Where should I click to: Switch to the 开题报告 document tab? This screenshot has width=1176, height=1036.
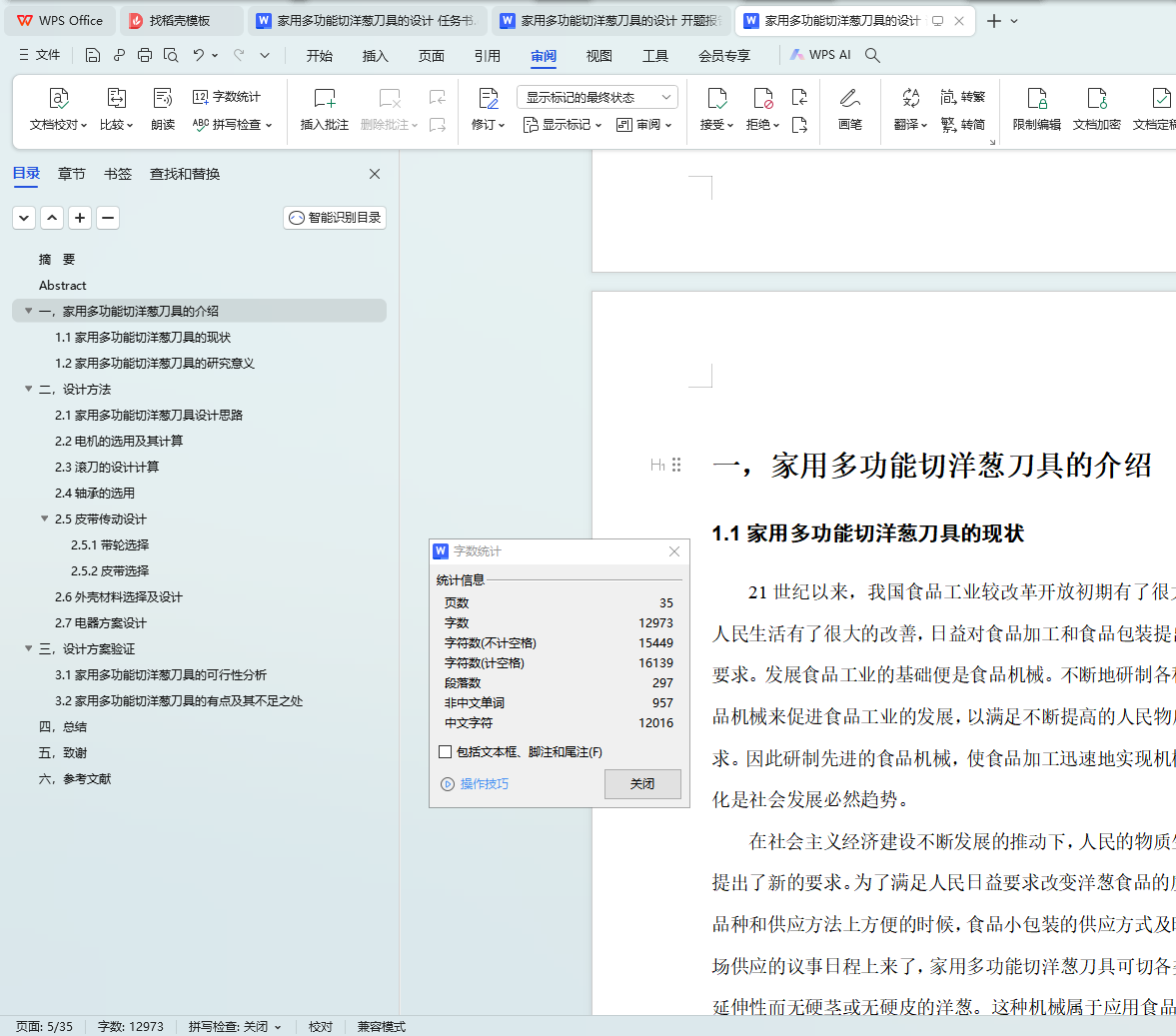[x=610, y=21]
